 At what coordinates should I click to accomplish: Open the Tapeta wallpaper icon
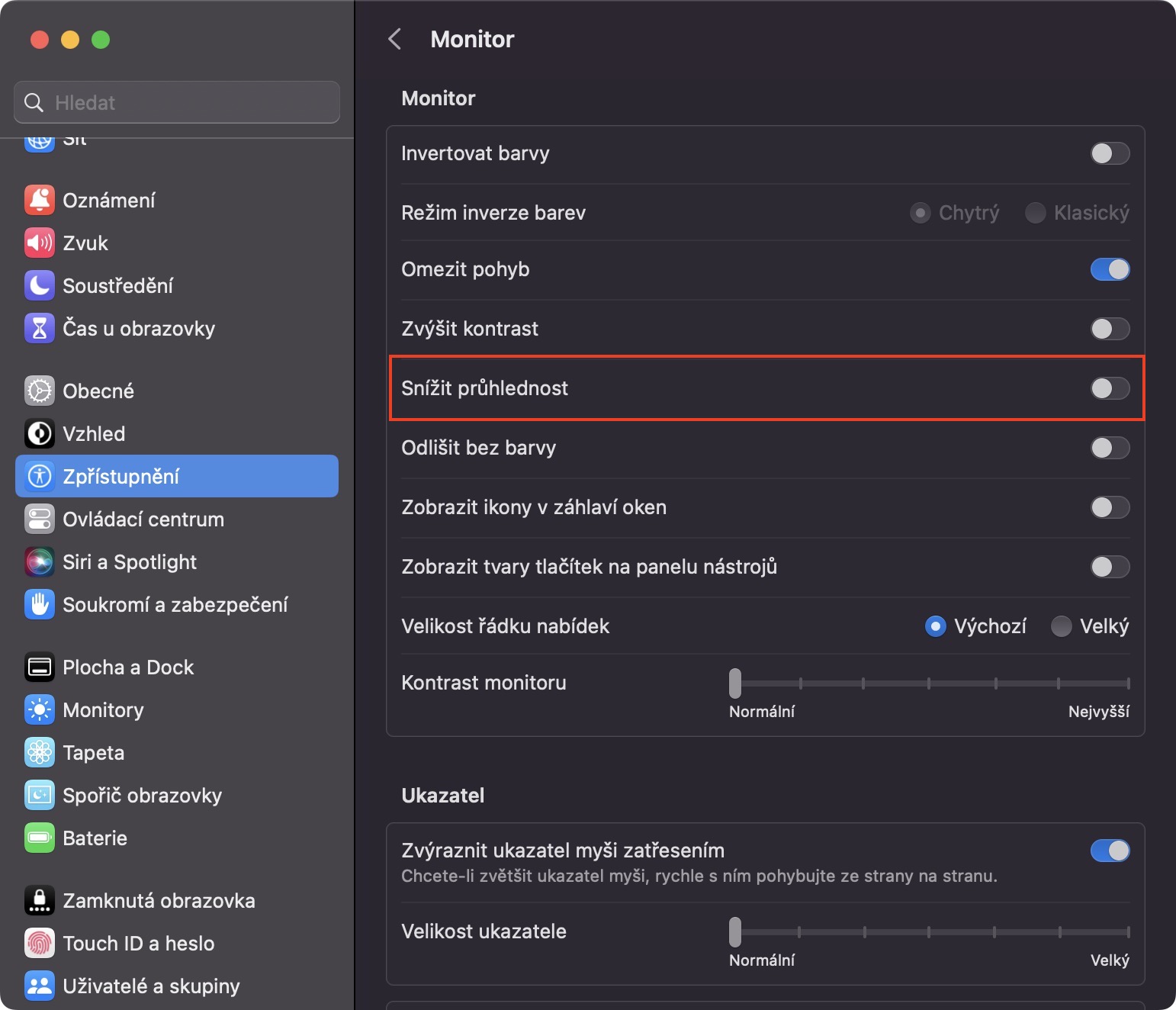click(40, 752)
